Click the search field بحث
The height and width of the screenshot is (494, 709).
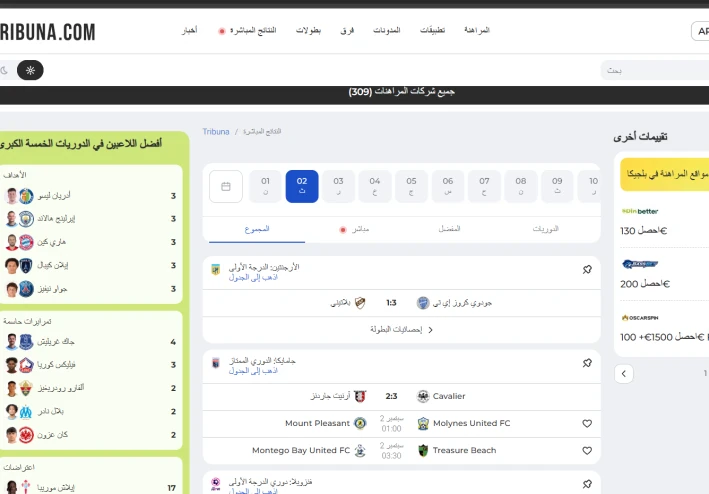[655, 71]
